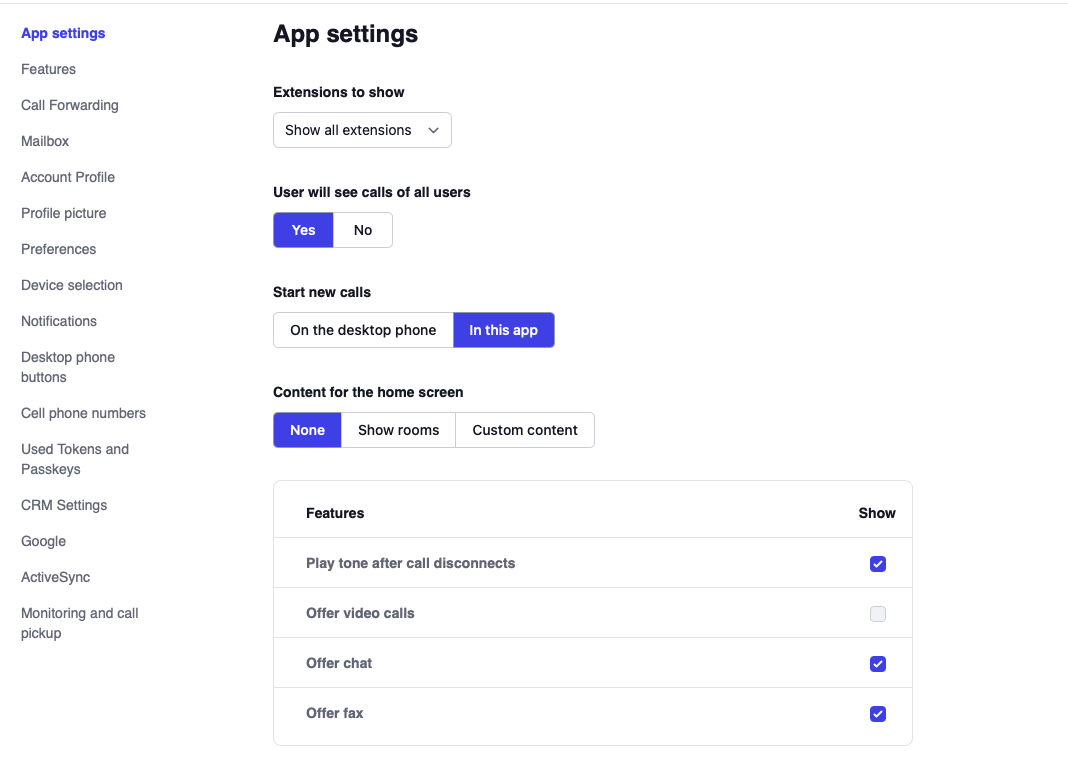The image size is (1068, 759).
Task: Open Used Tokens and Passkeys
Action: 74,459
